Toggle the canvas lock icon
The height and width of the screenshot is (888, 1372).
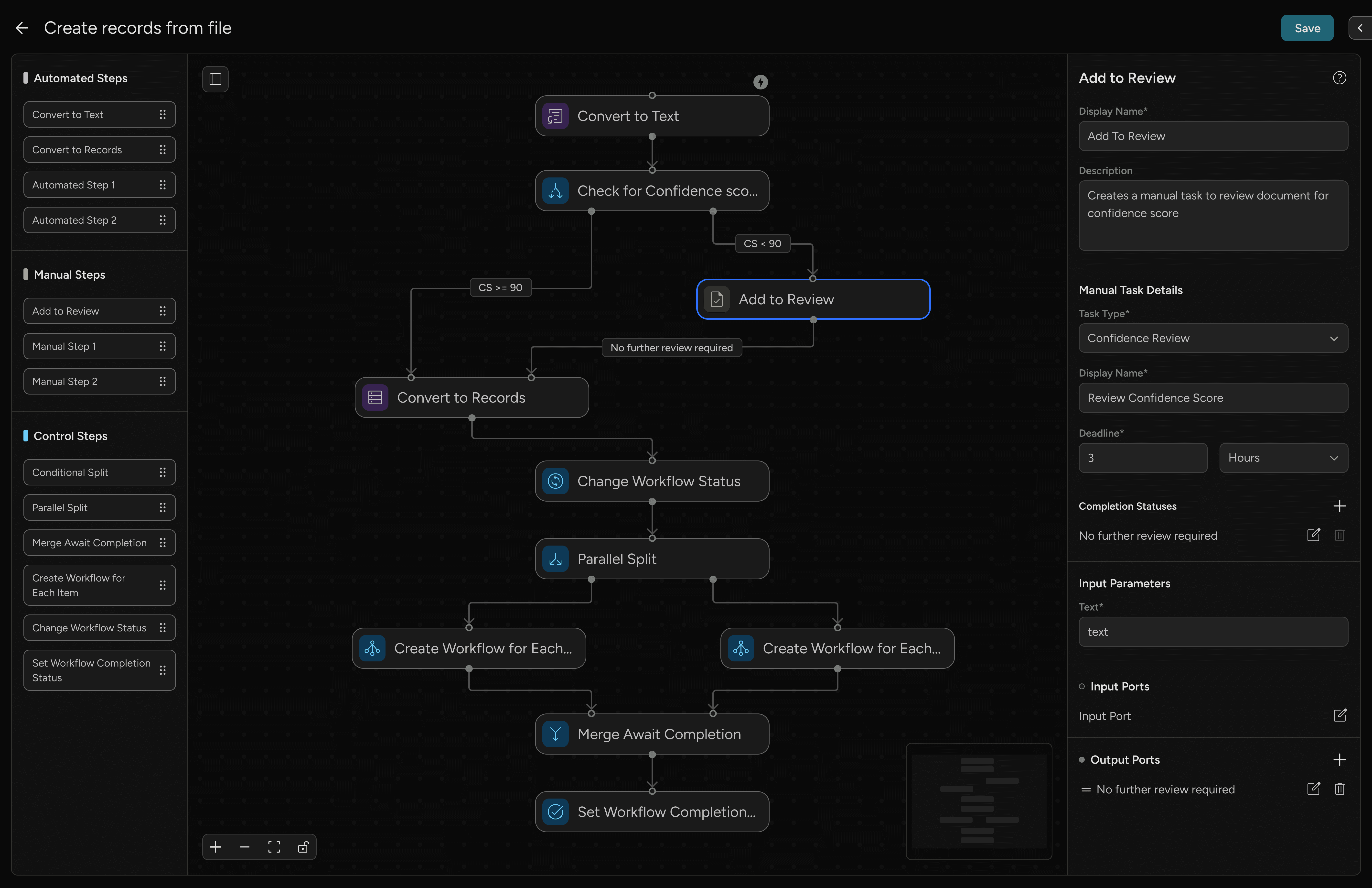pos(303,847)
